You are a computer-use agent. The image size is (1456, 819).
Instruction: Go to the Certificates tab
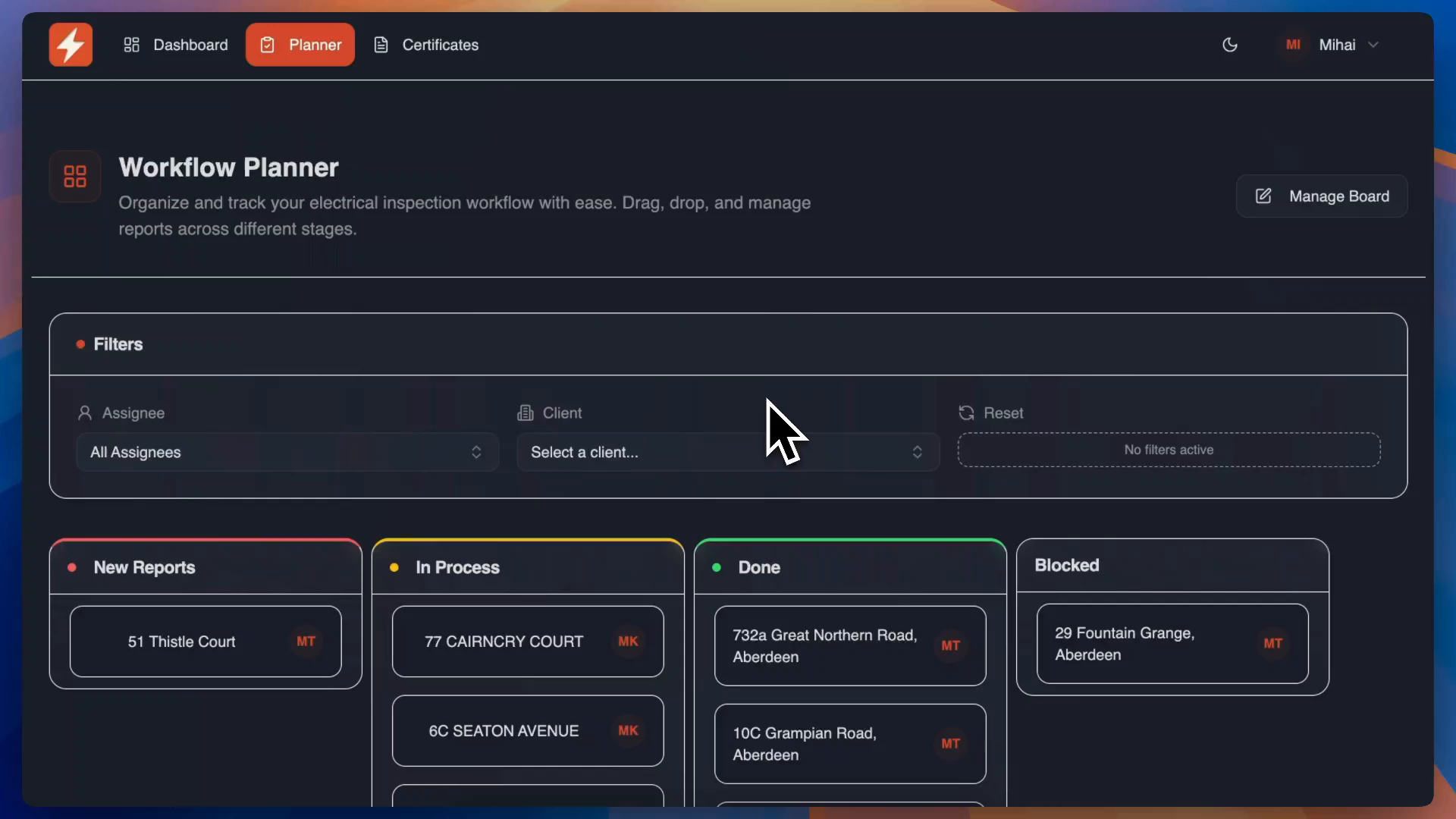click(426, 45)
